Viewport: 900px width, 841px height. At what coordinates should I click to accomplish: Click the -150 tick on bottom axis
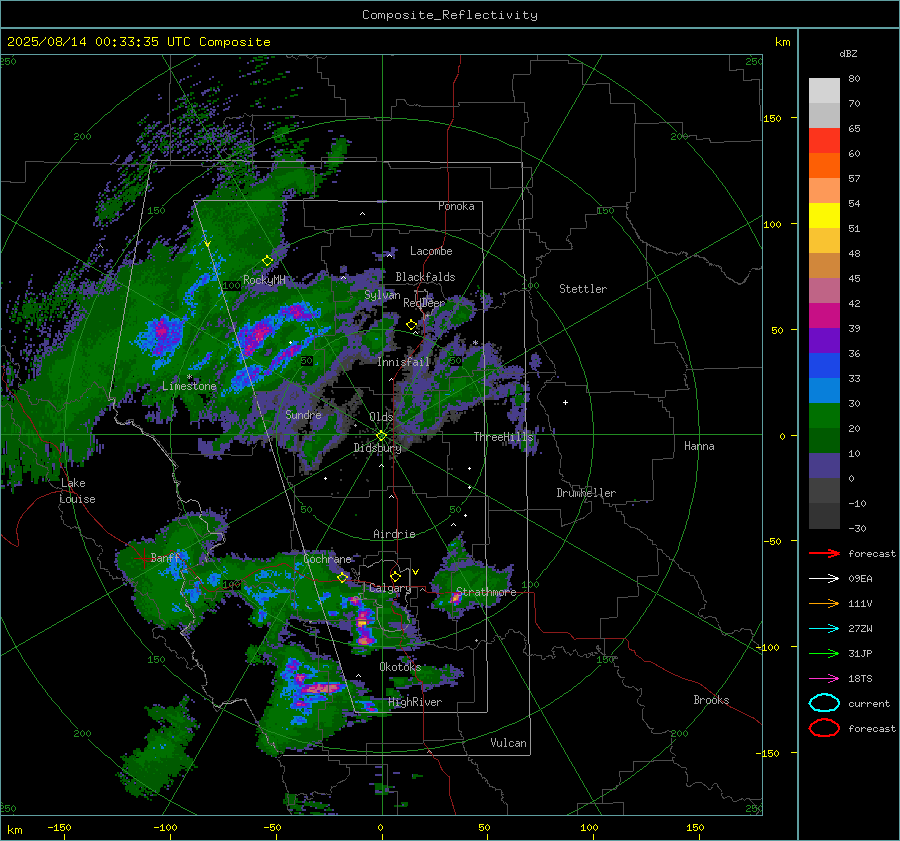click(x=59, y=827)
